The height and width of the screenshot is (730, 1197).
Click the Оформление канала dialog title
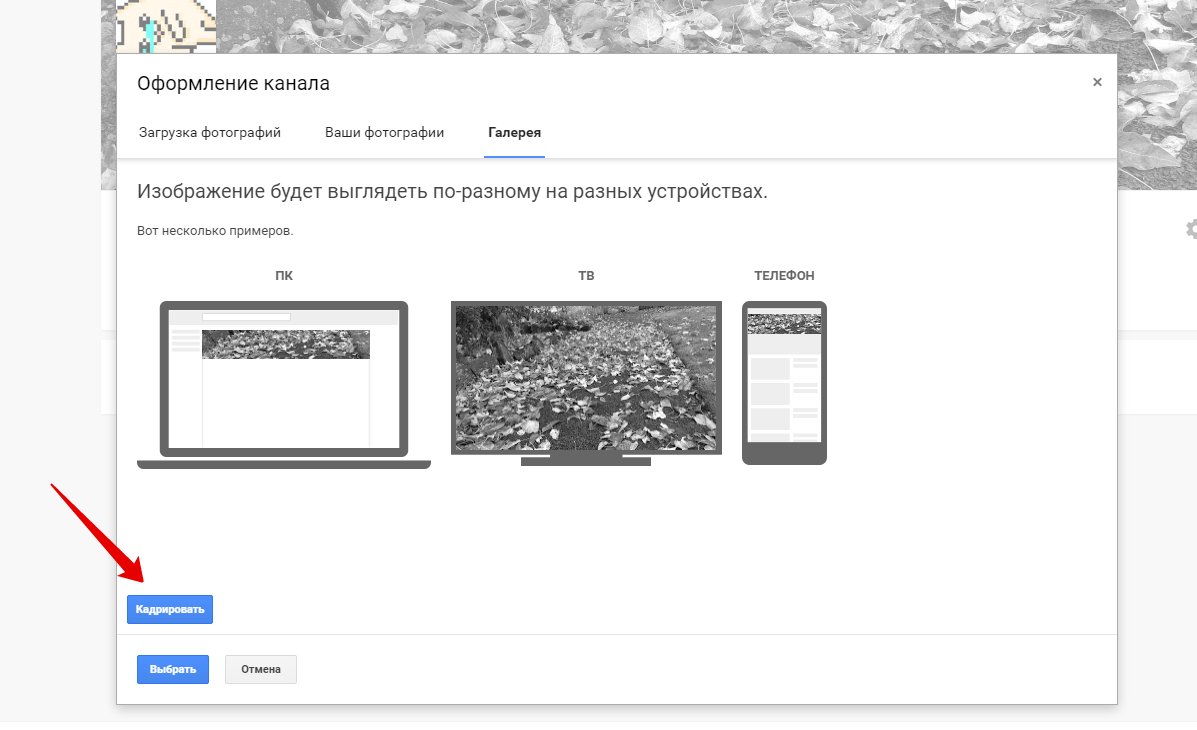[233, 84]
